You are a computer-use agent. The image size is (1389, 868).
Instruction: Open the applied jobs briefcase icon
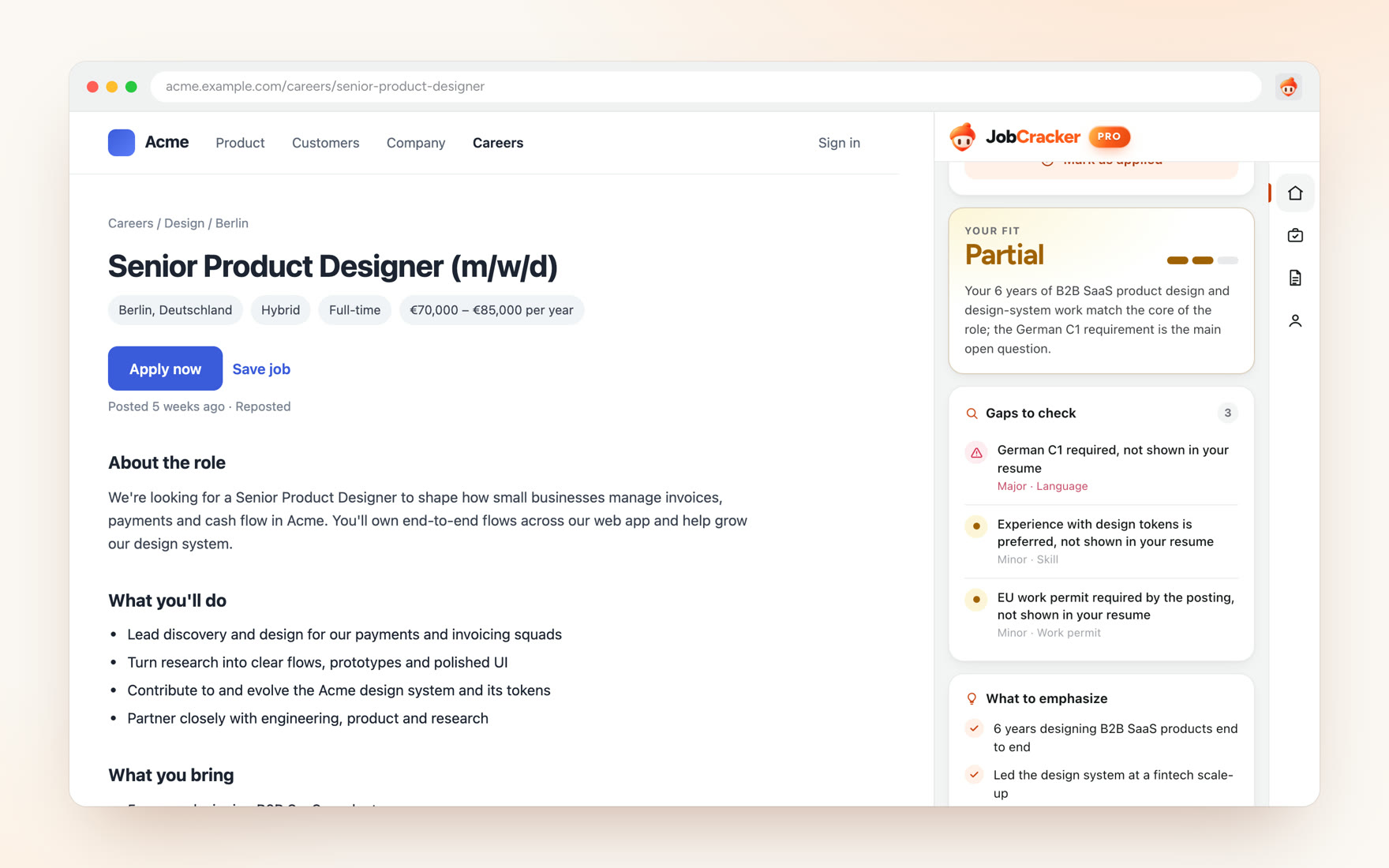pos(1295,235)
